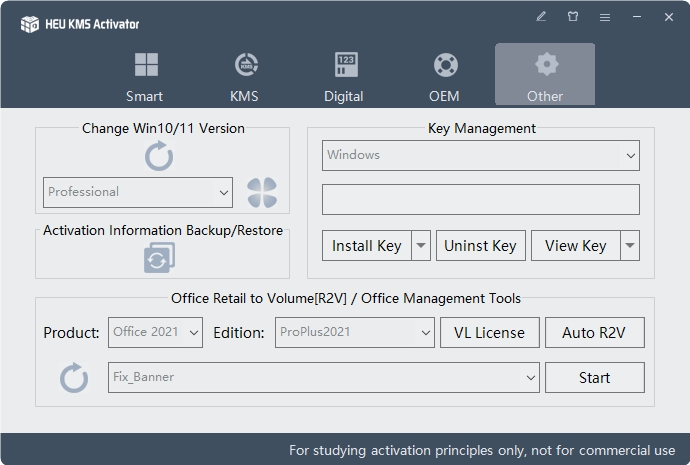690x465 pixels.
Task: Click the HEU KMS Activator cube logo
Action: 30,24
